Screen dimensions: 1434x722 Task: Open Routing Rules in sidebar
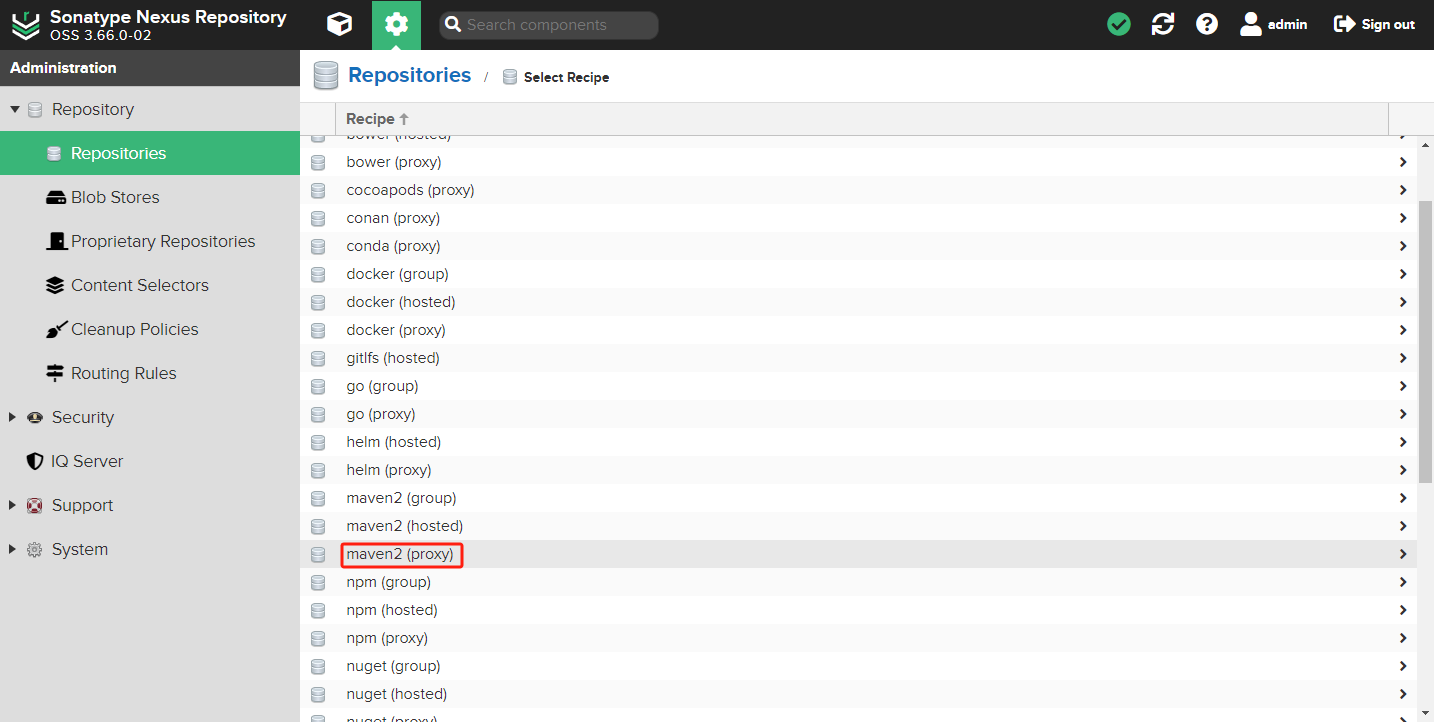(x=150, y=373)
